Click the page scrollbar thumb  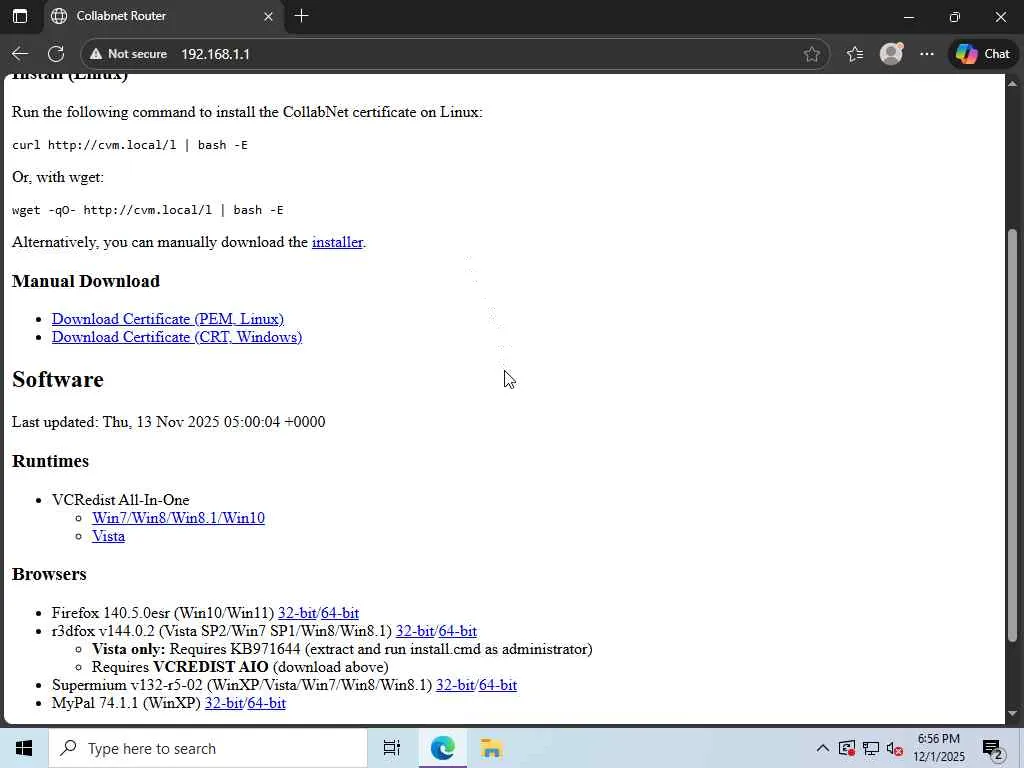point(1012,435)
